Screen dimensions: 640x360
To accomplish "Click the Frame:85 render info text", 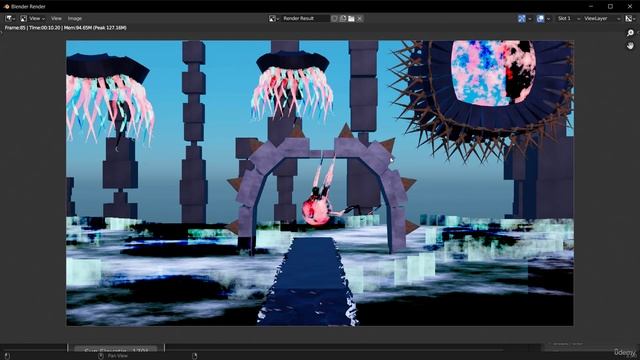I will point(66,28).
